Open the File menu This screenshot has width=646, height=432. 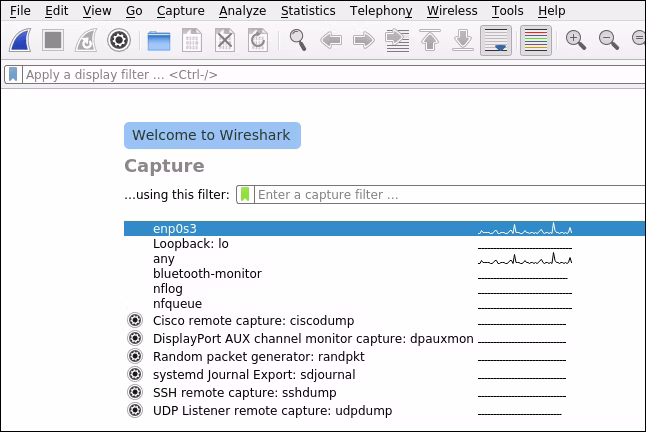[20, 11]
